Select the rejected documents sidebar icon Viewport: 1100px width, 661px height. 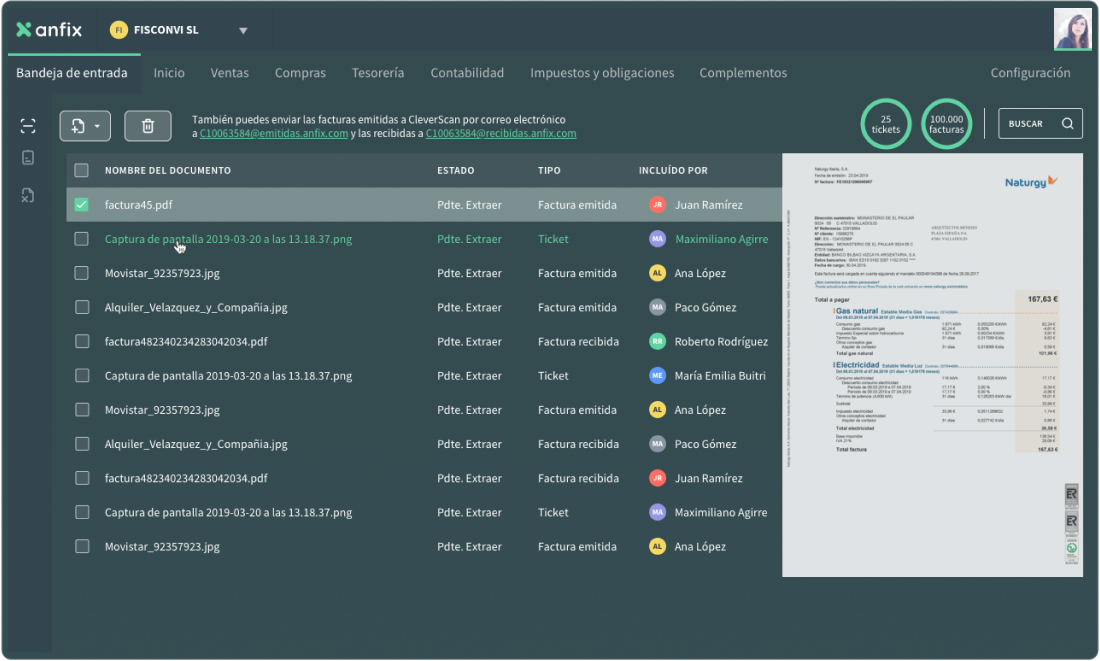pyautogui.click(x=27, y=195)
